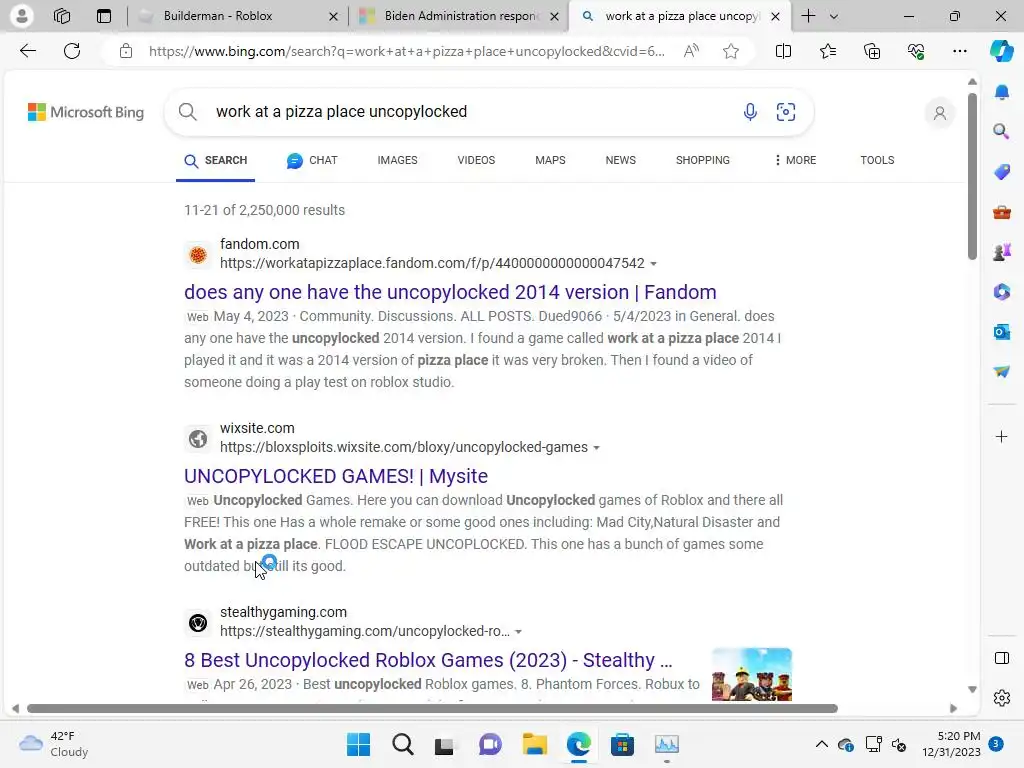Open the weather widget 42°F Cloudy
The height and width of the screenshot is (768, 1024).
pos(54,744)
